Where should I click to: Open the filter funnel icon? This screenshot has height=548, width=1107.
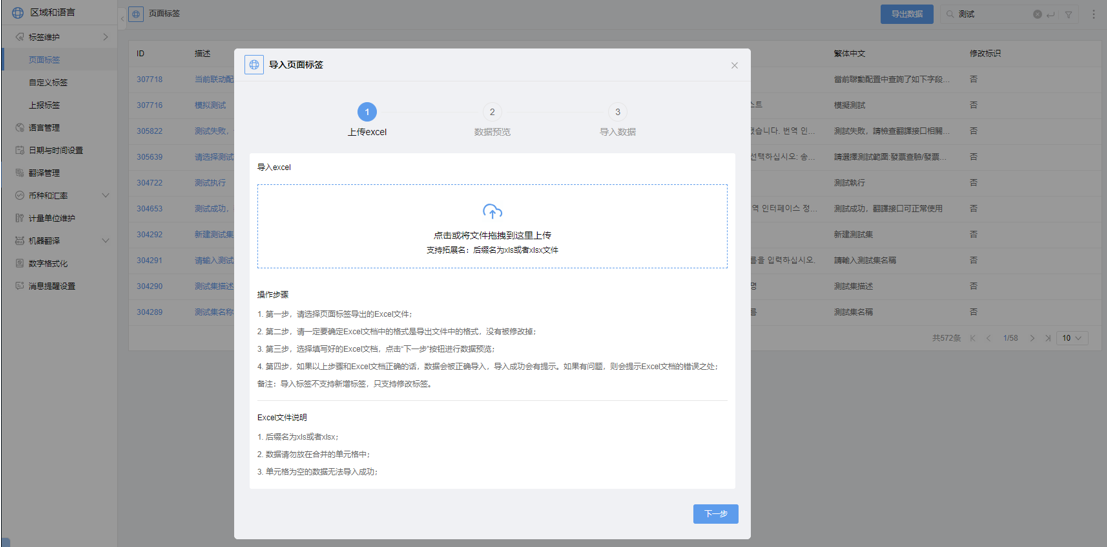pyautogui.click(x=1069, y=14)
